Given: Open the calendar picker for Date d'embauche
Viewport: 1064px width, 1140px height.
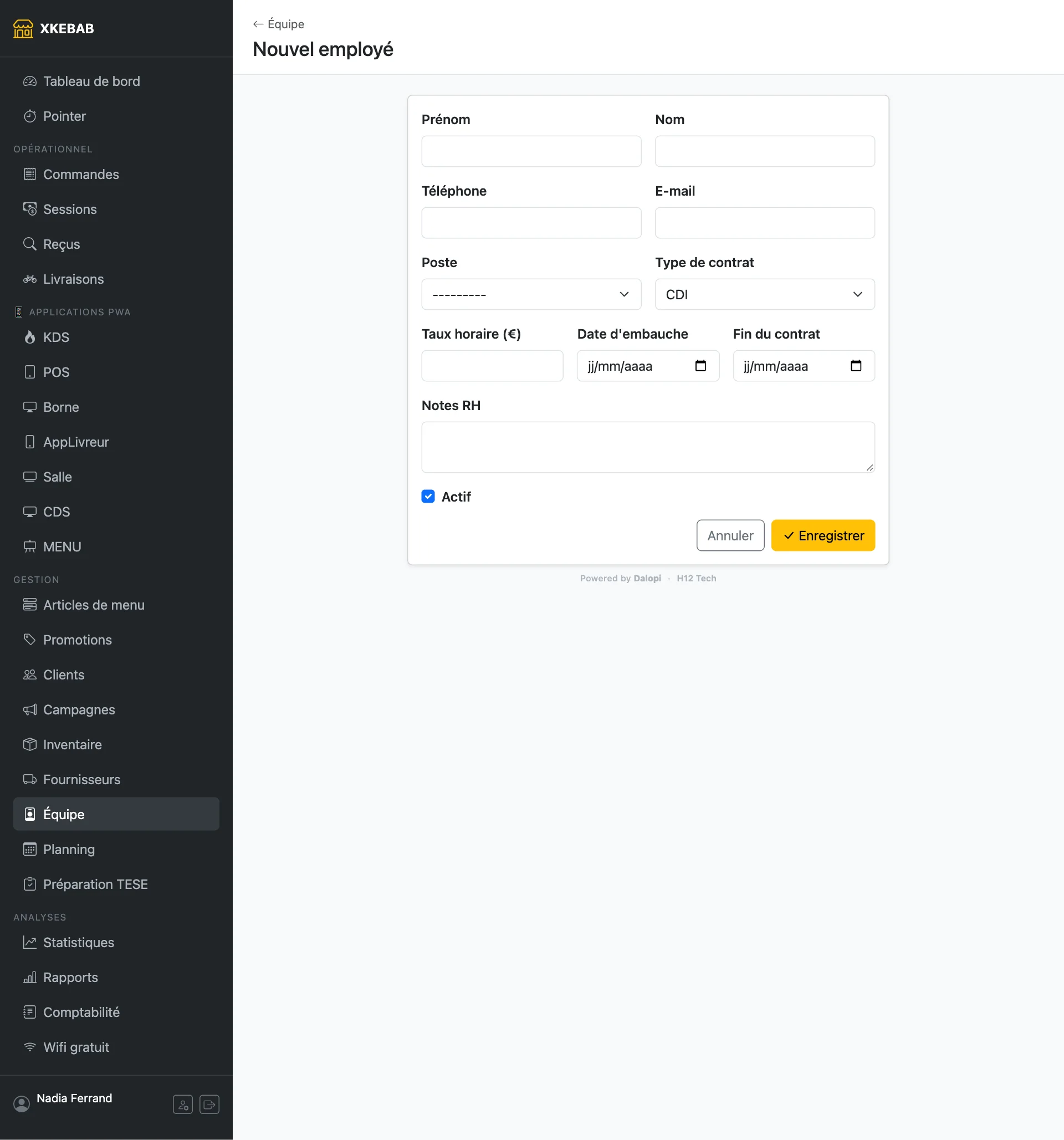Looking at the screenshot, I should click(x=700, y=366).
